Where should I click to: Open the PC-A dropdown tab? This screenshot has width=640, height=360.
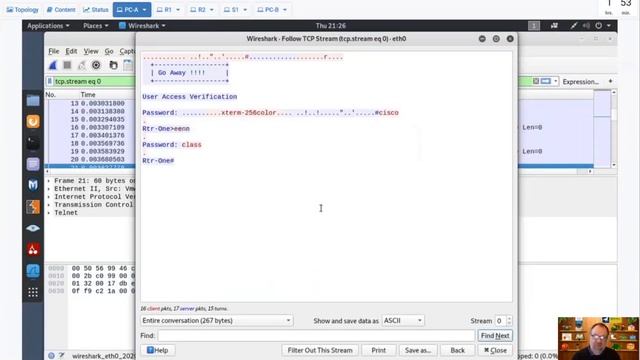point(132,9)
